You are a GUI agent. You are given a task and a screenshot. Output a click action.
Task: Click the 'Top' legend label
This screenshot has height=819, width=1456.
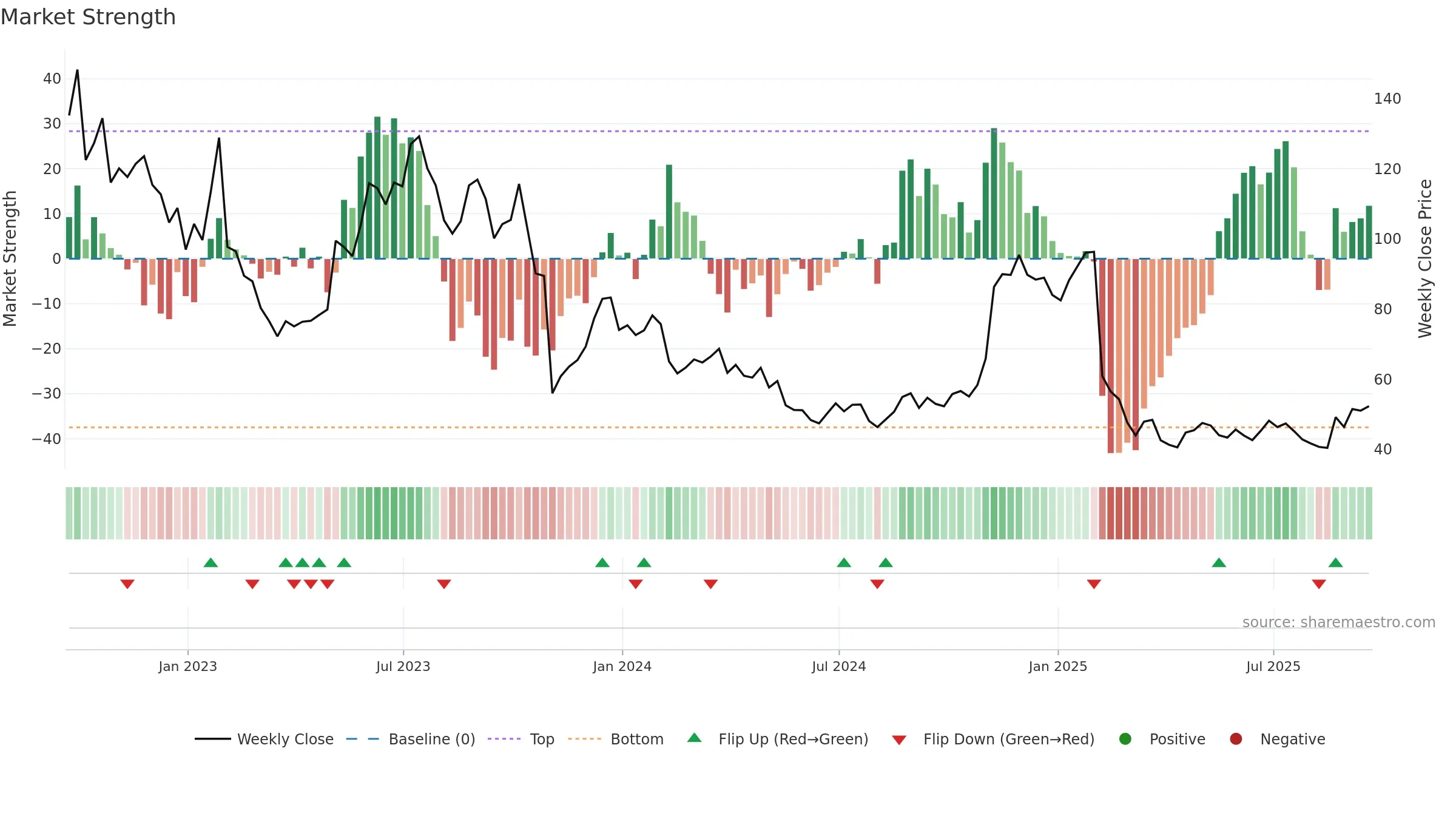(542, 739)
